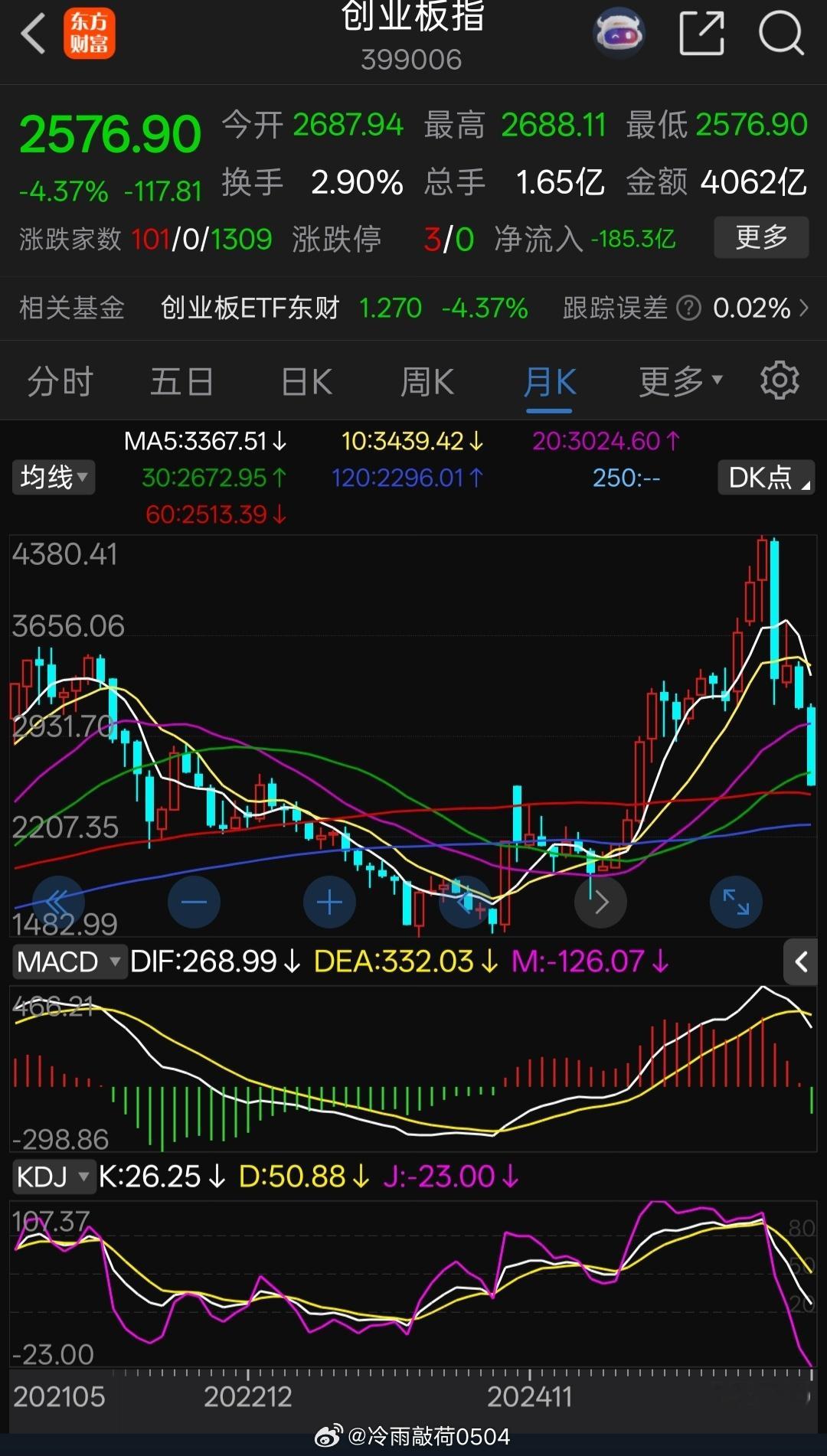Toggle the DK点 button

pos(766,478)
